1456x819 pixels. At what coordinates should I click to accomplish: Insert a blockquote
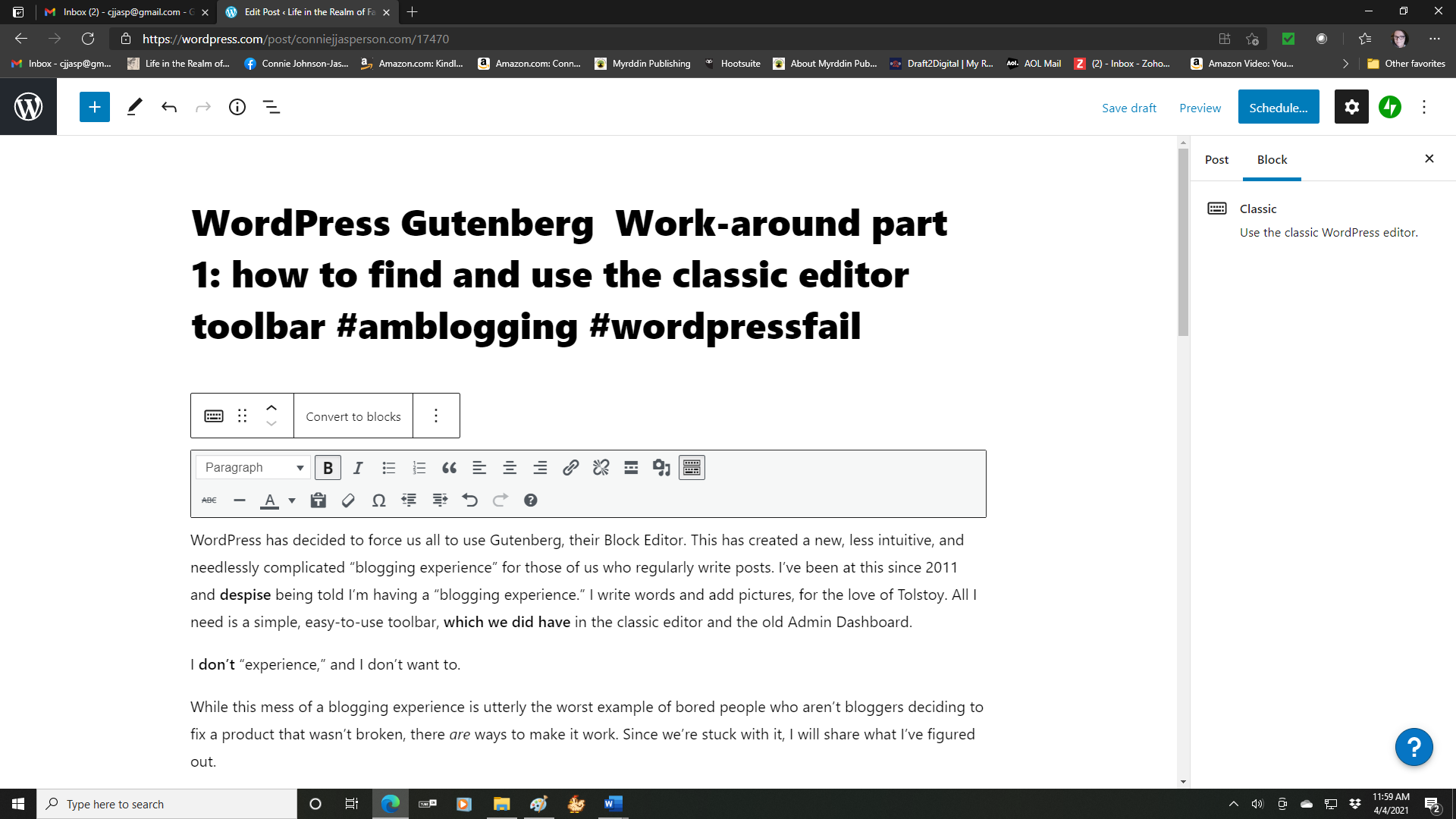coord(449,467)
